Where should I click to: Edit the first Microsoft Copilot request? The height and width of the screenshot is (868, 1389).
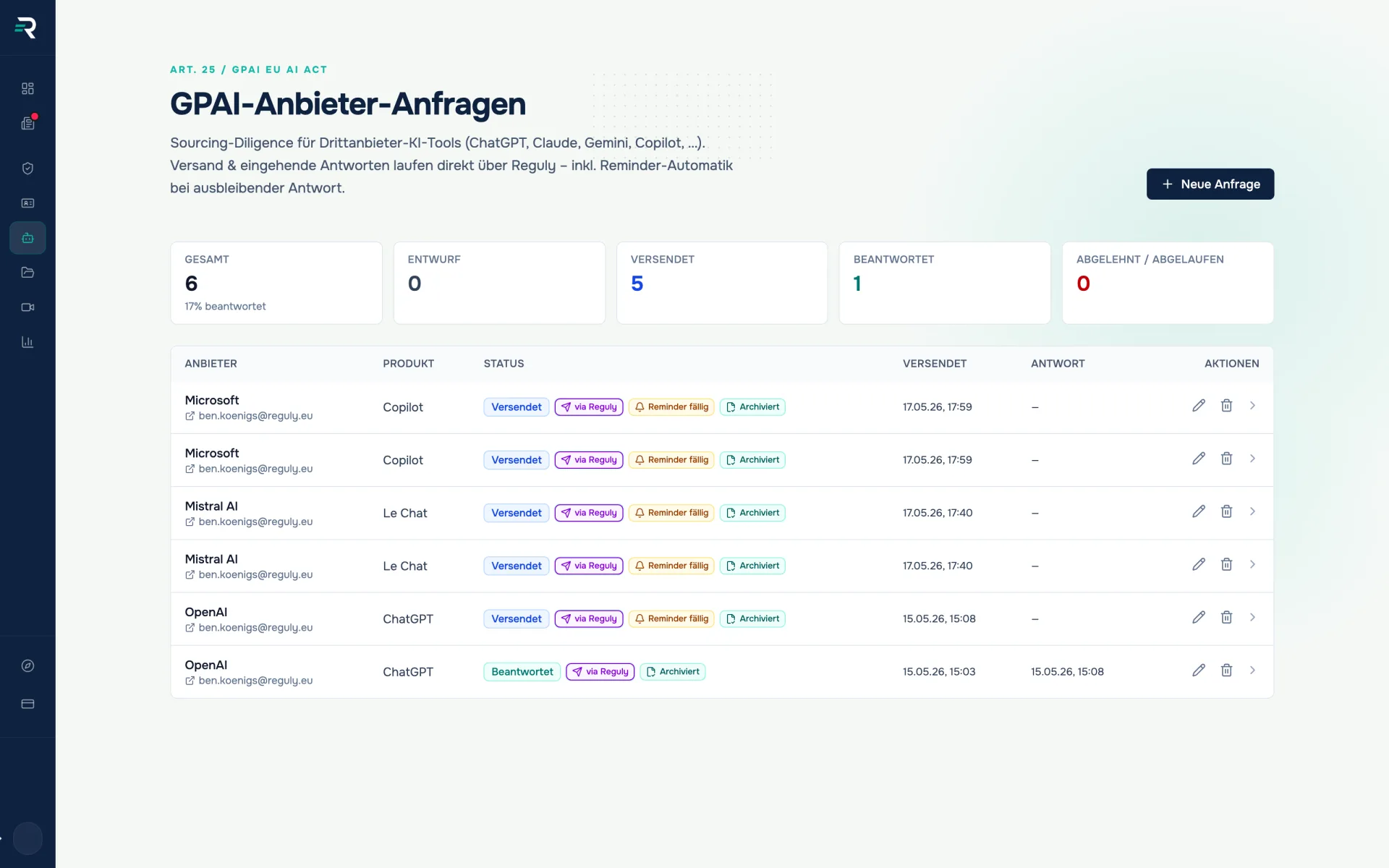click(1199, 406)
